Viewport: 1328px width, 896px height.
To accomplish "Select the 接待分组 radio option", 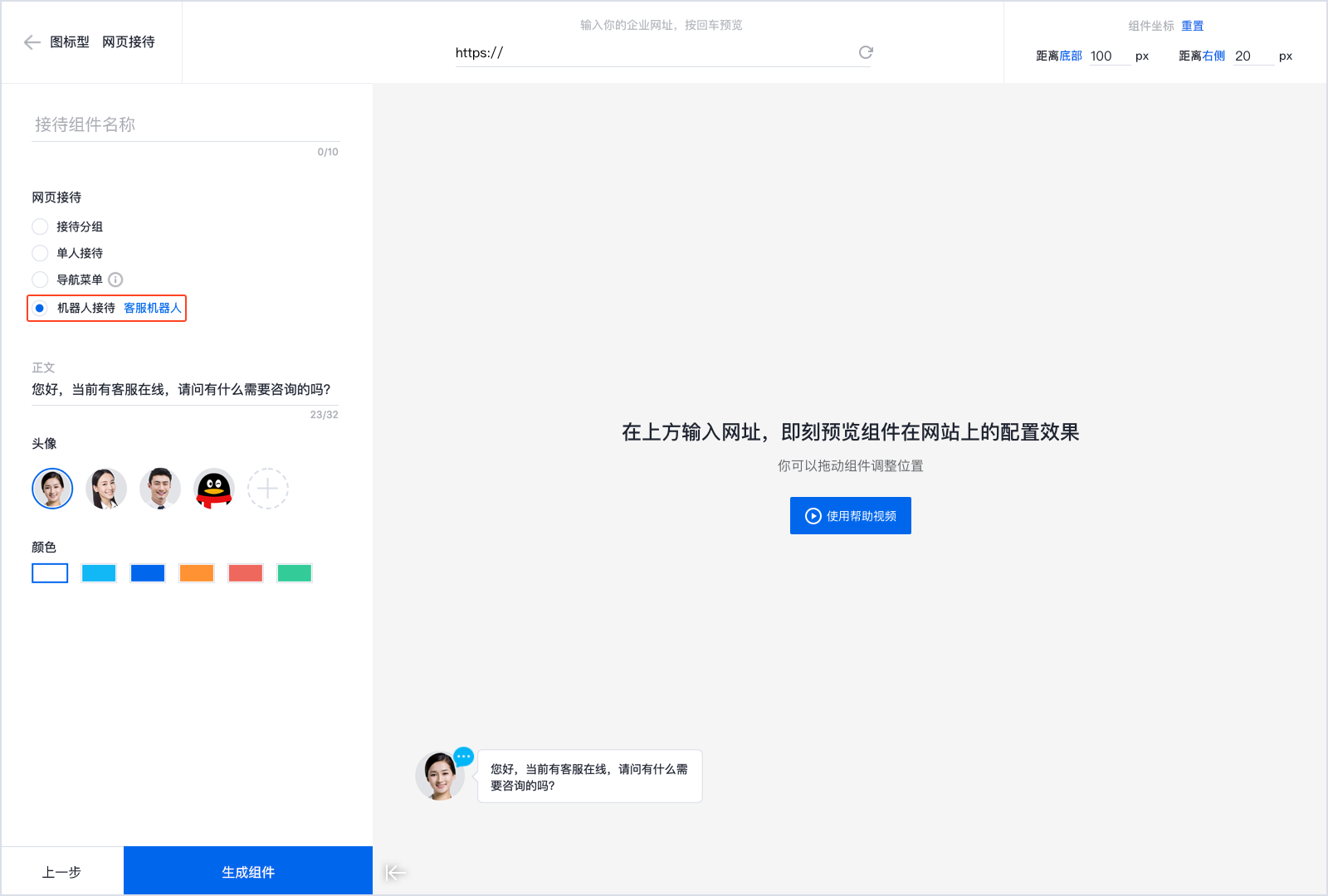I will pos(40,226).
